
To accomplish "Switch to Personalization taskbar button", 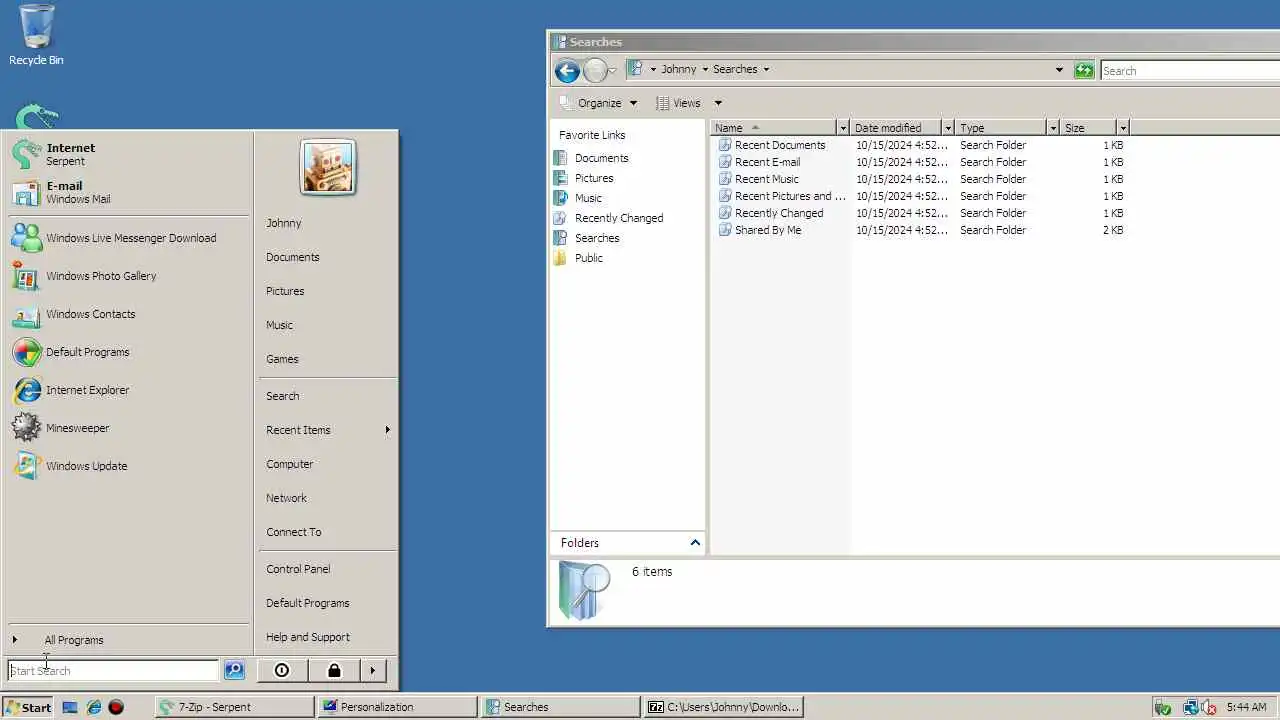I will [x=398, y=707].
